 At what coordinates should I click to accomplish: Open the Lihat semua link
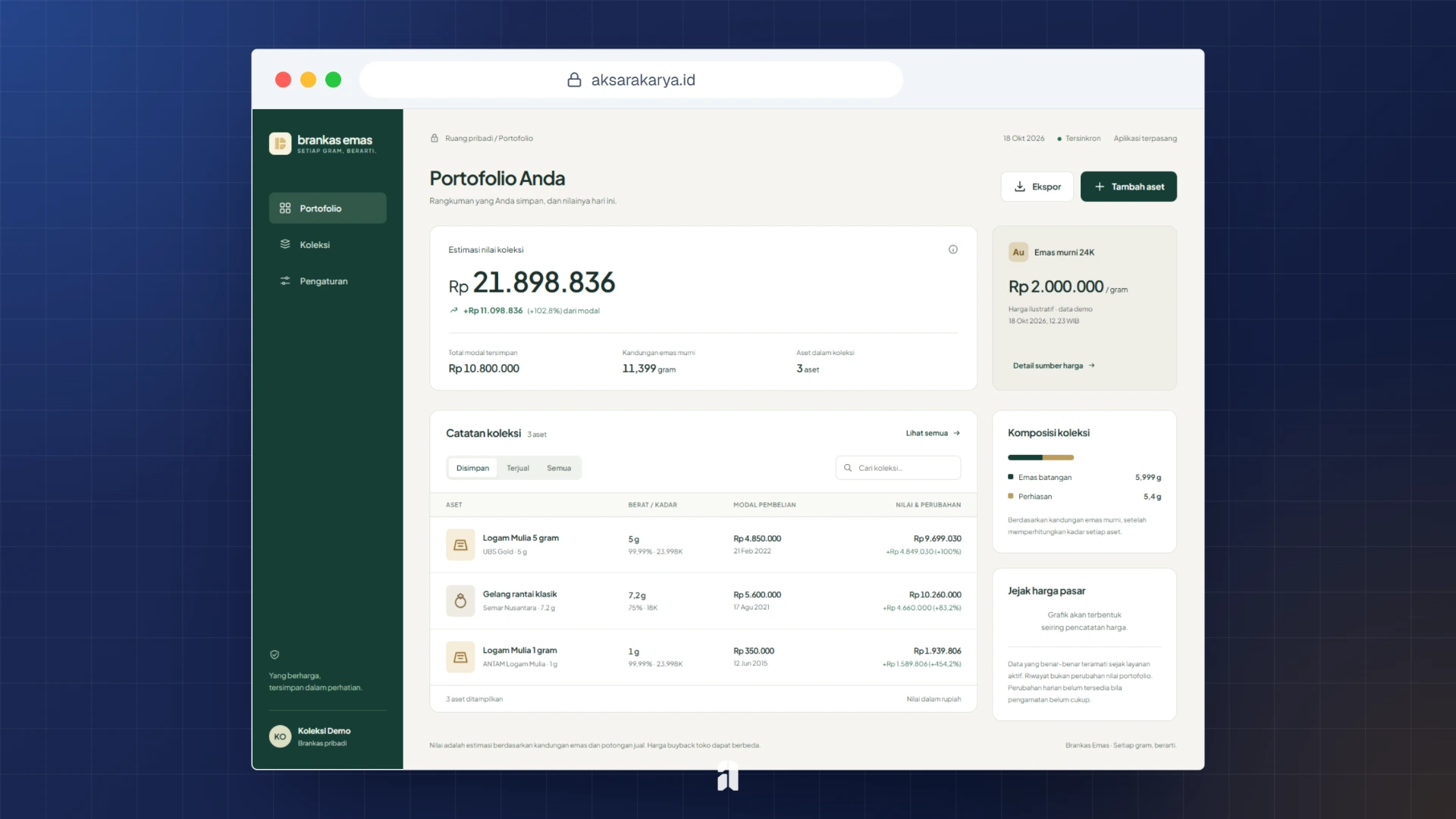933,433
